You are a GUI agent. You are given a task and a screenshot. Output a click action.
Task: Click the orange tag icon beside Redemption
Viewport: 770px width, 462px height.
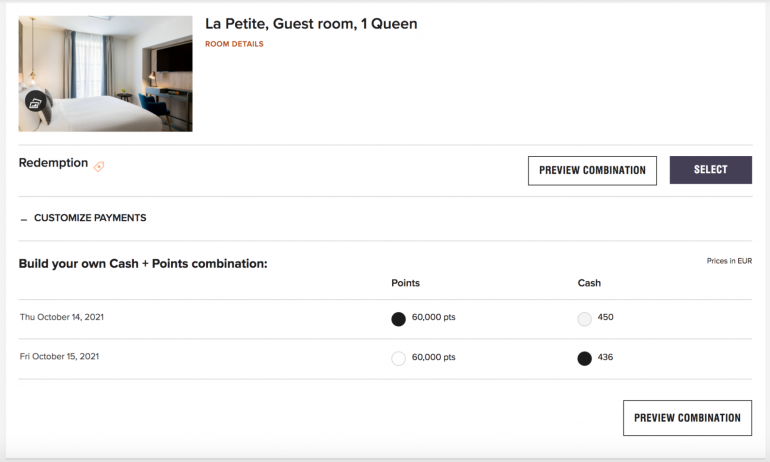pyautogui.click(x=99, y=166)
